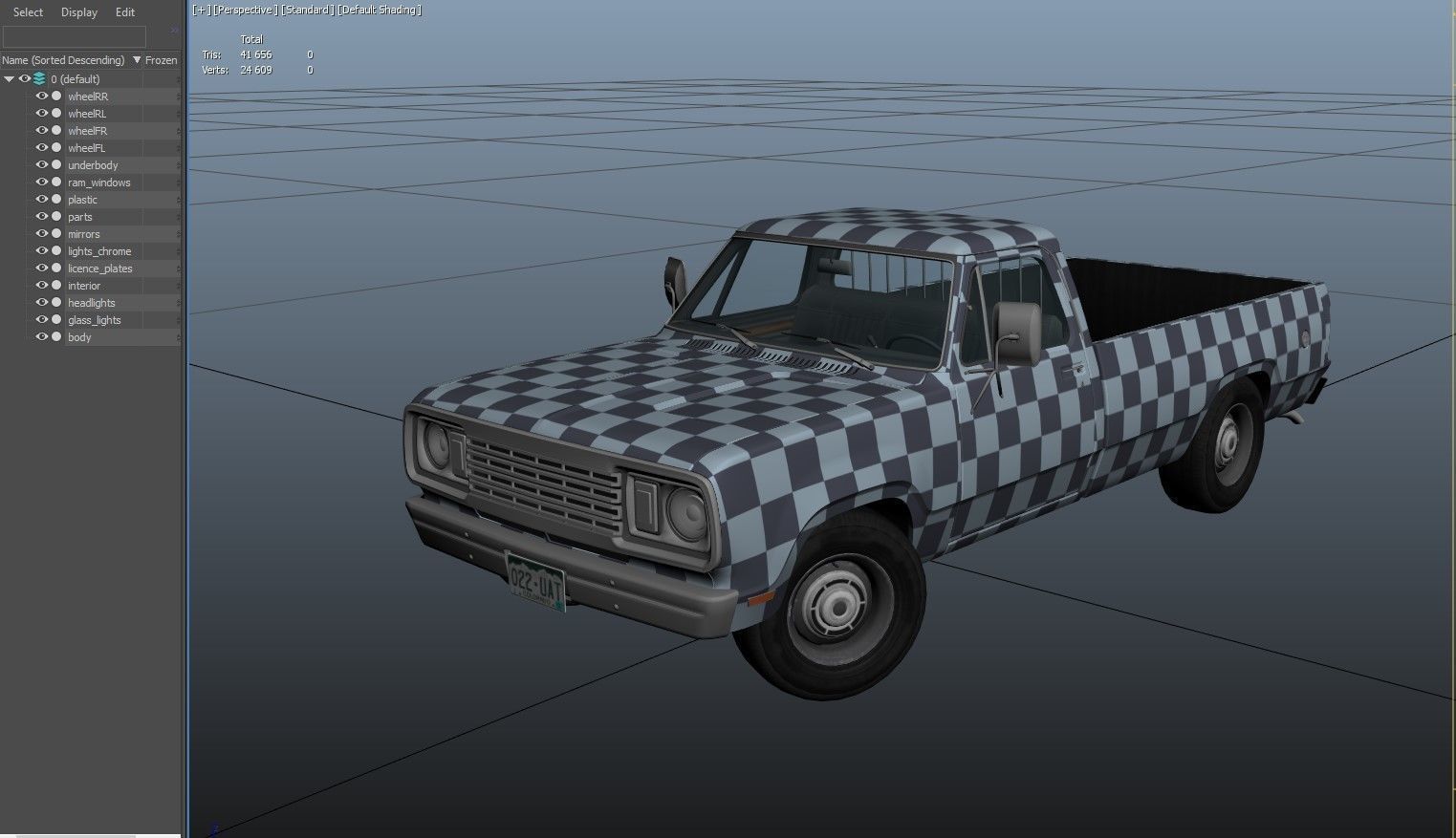The width and height of the screenshot is (1456, 838).
Task: Select the underbody row name
Action: pyautogui.click(x=93, y=165)
